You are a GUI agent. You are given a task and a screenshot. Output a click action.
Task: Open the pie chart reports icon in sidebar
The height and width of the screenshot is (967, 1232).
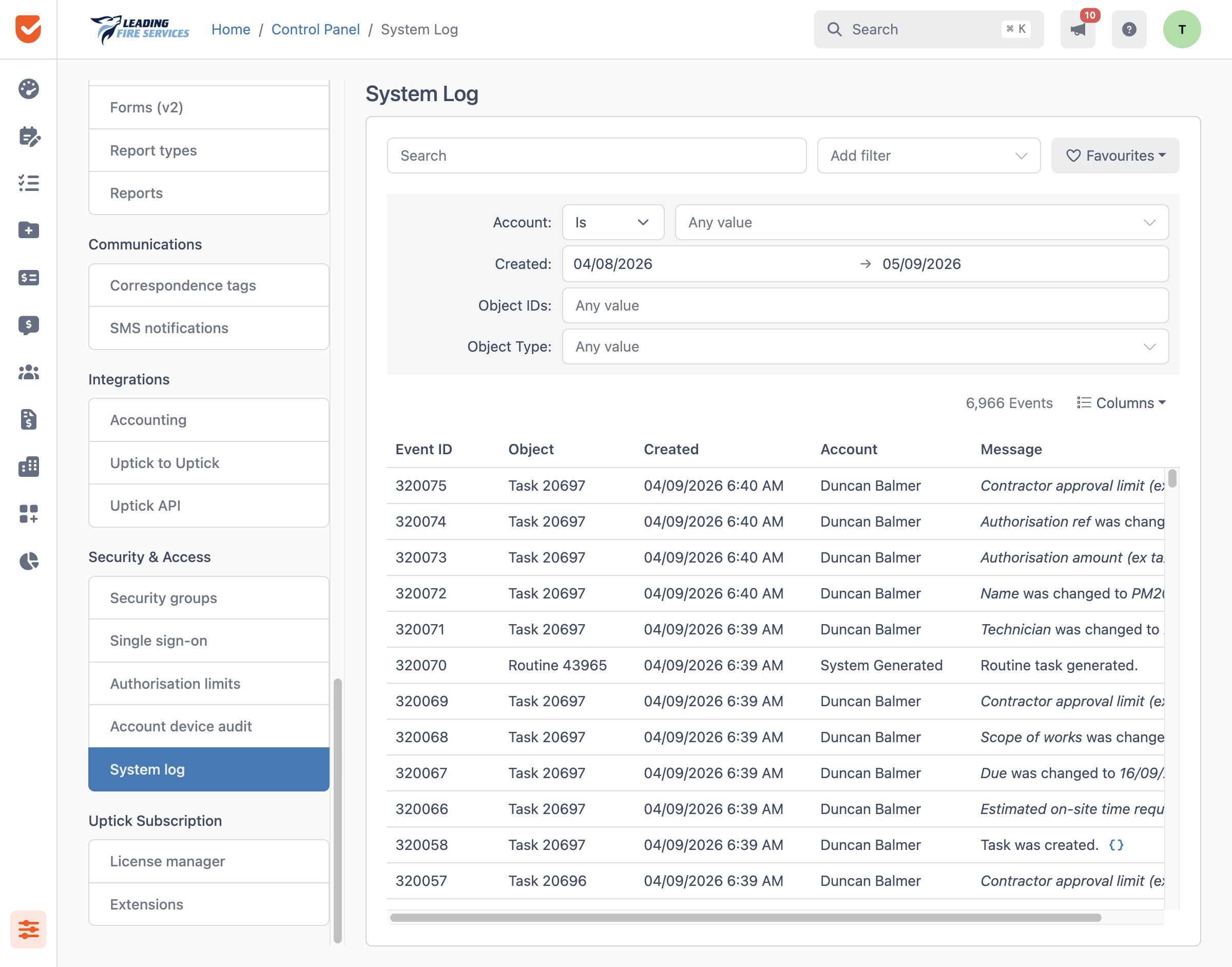click(x=28, y=561)
